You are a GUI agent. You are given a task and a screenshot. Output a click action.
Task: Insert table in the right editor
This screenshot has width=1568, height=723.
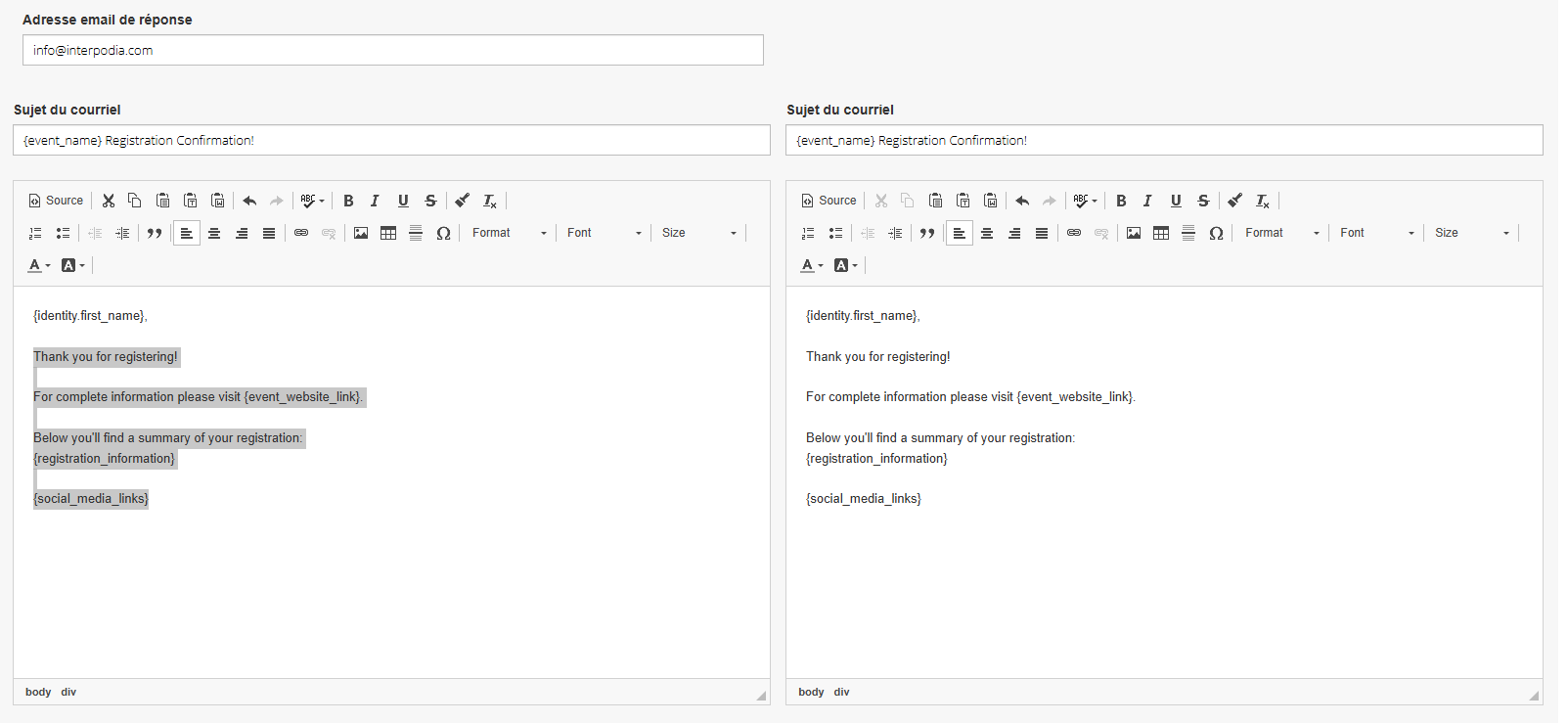pos(1161,233)
